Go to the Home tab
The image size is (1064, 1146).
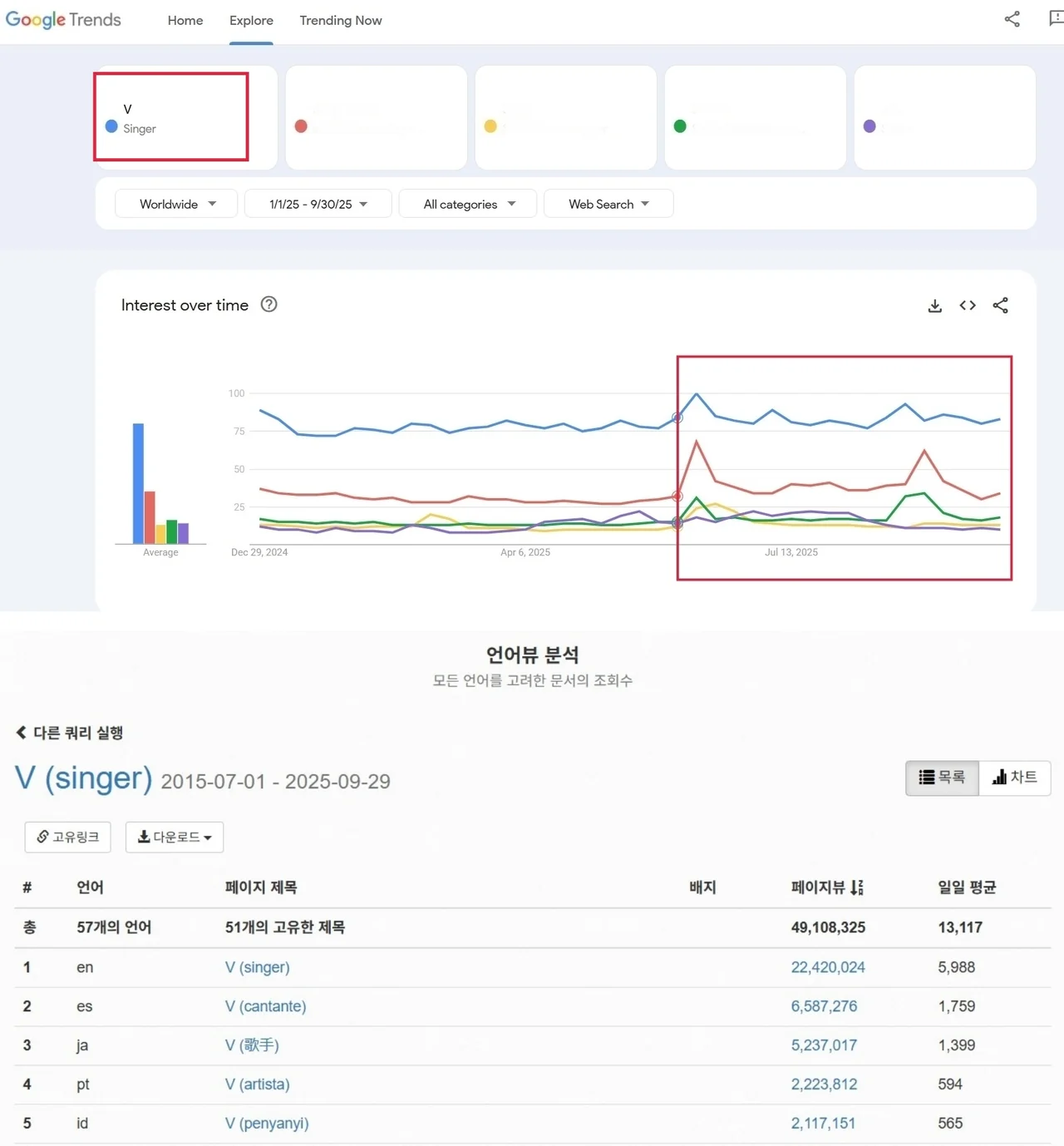[185, 21]
